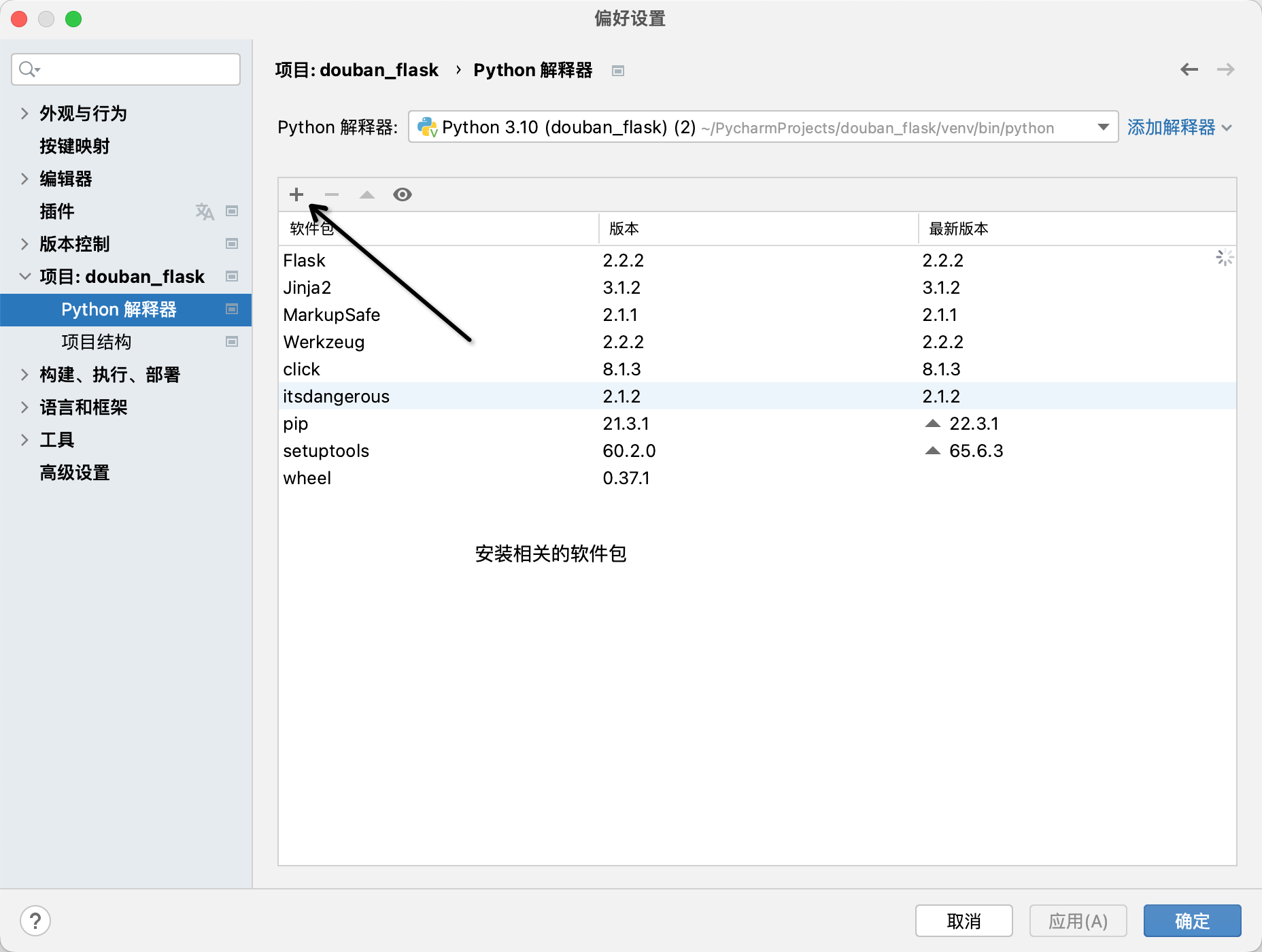Expand the 编辑器 settings section
The height and width of the screenshot is (952, 1262).
(24, 179)
